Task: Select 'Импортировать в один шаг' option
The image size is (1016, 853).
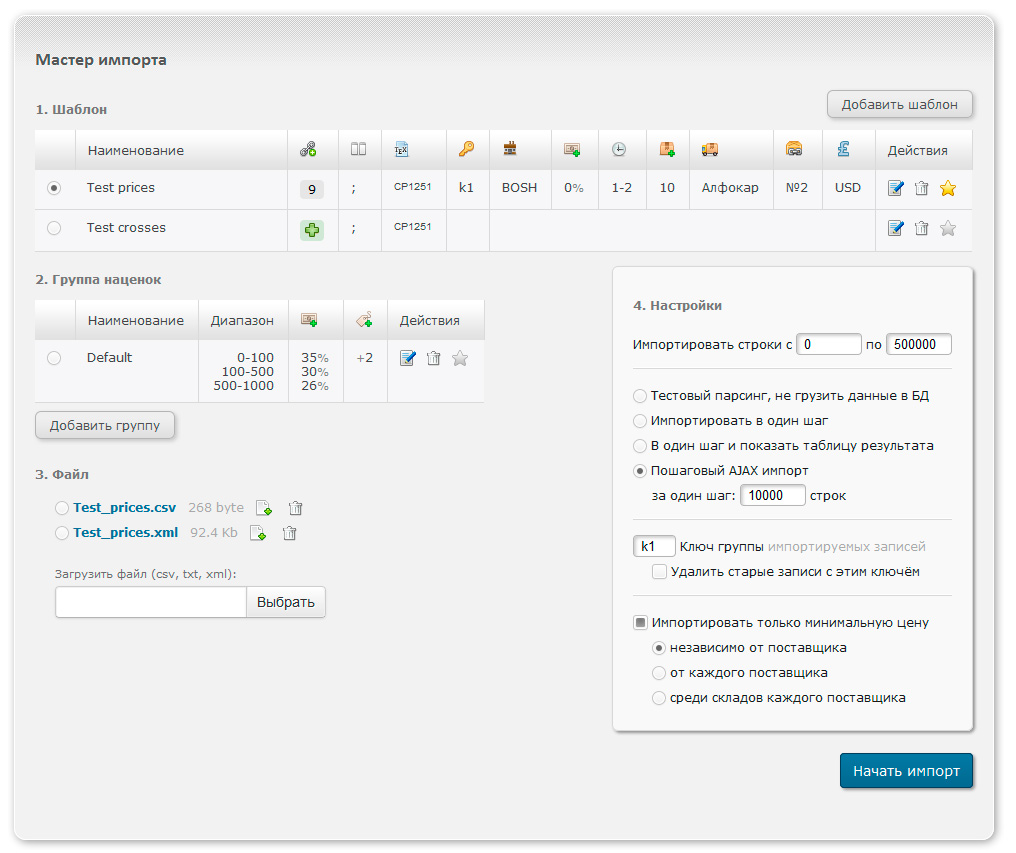Action: tap(640, 421)
